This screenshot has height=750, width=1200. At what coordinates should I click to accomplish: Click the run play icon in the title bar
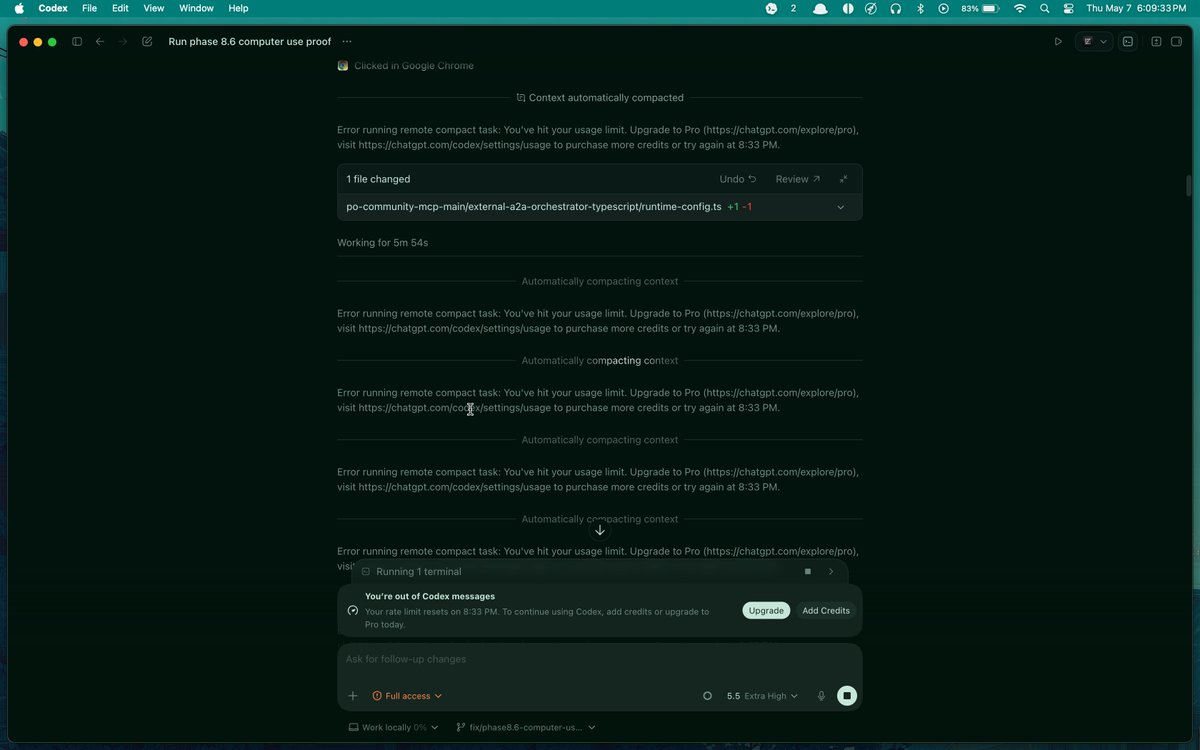[x=1058, y=42]
